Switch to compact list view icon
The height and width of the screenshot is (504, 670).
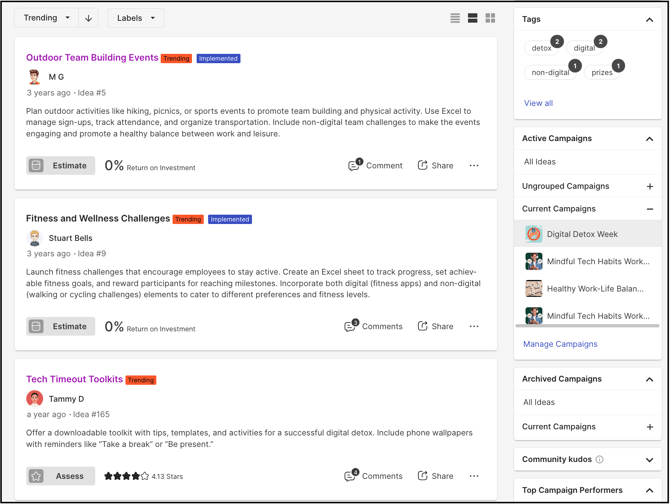click(455, 18)
